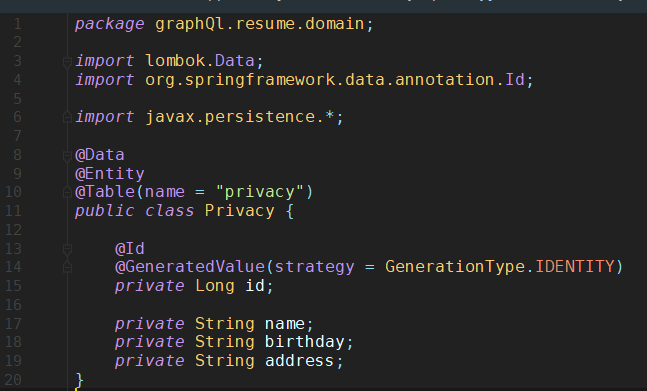Click 'javax.persistence.*' import text
This screenshot has height=391, width=647.
tap(240, 117)
